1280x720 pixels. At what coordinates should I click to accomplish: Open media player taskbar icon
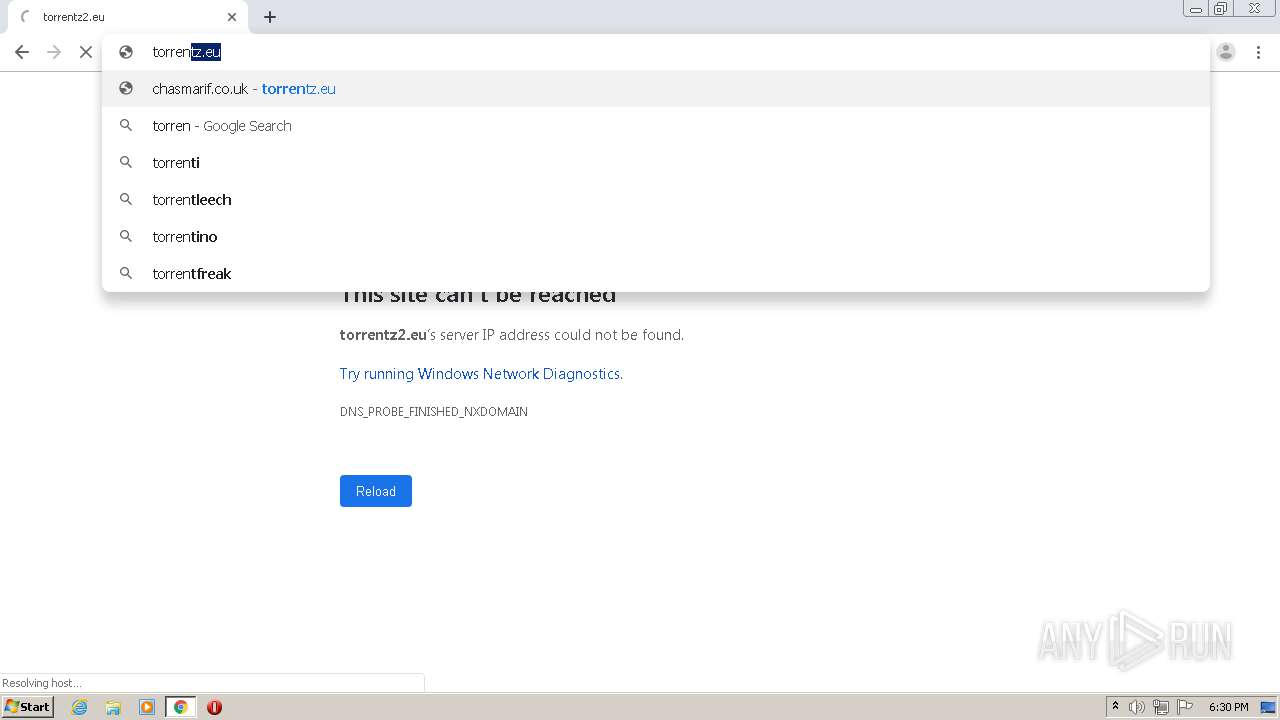147,707
